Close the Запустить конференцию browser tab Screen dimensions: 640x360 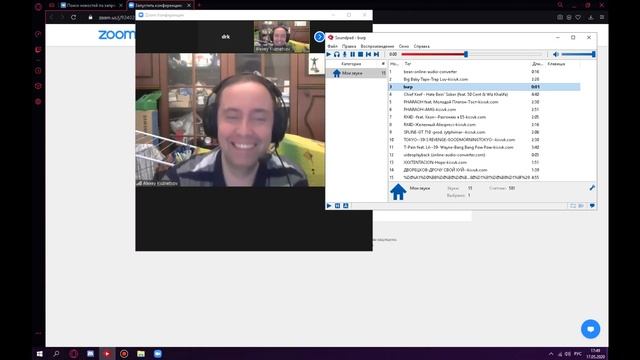tap(189, 5)
